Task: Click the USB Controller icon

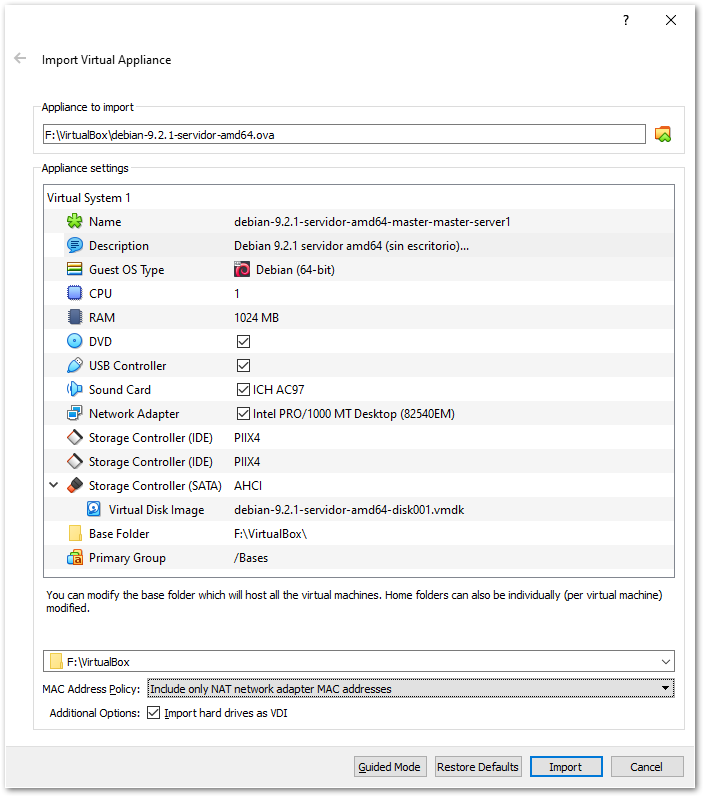Action: click(75, 365)
